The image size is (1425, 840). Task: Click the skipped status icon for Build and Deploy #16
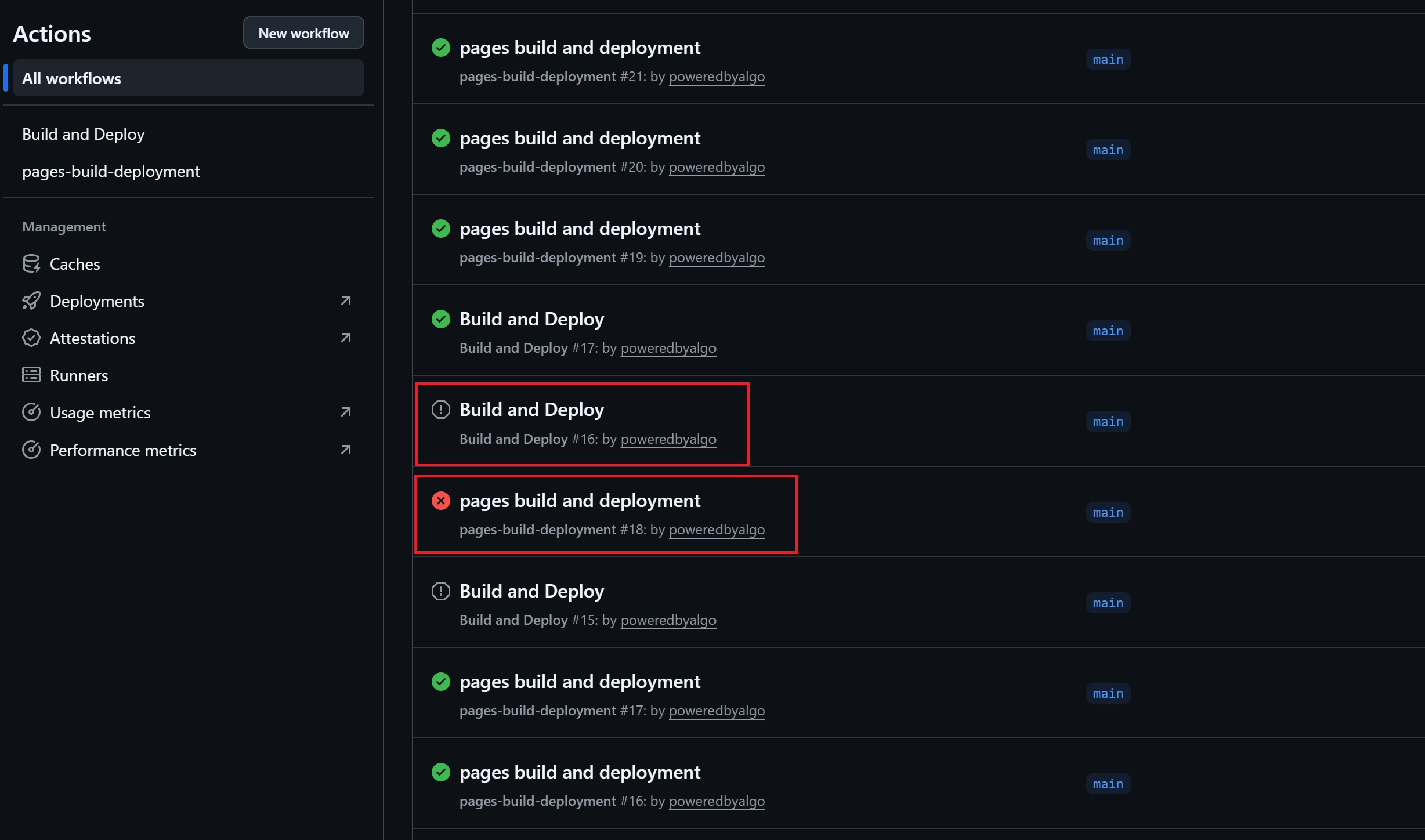tap(441, 410)
